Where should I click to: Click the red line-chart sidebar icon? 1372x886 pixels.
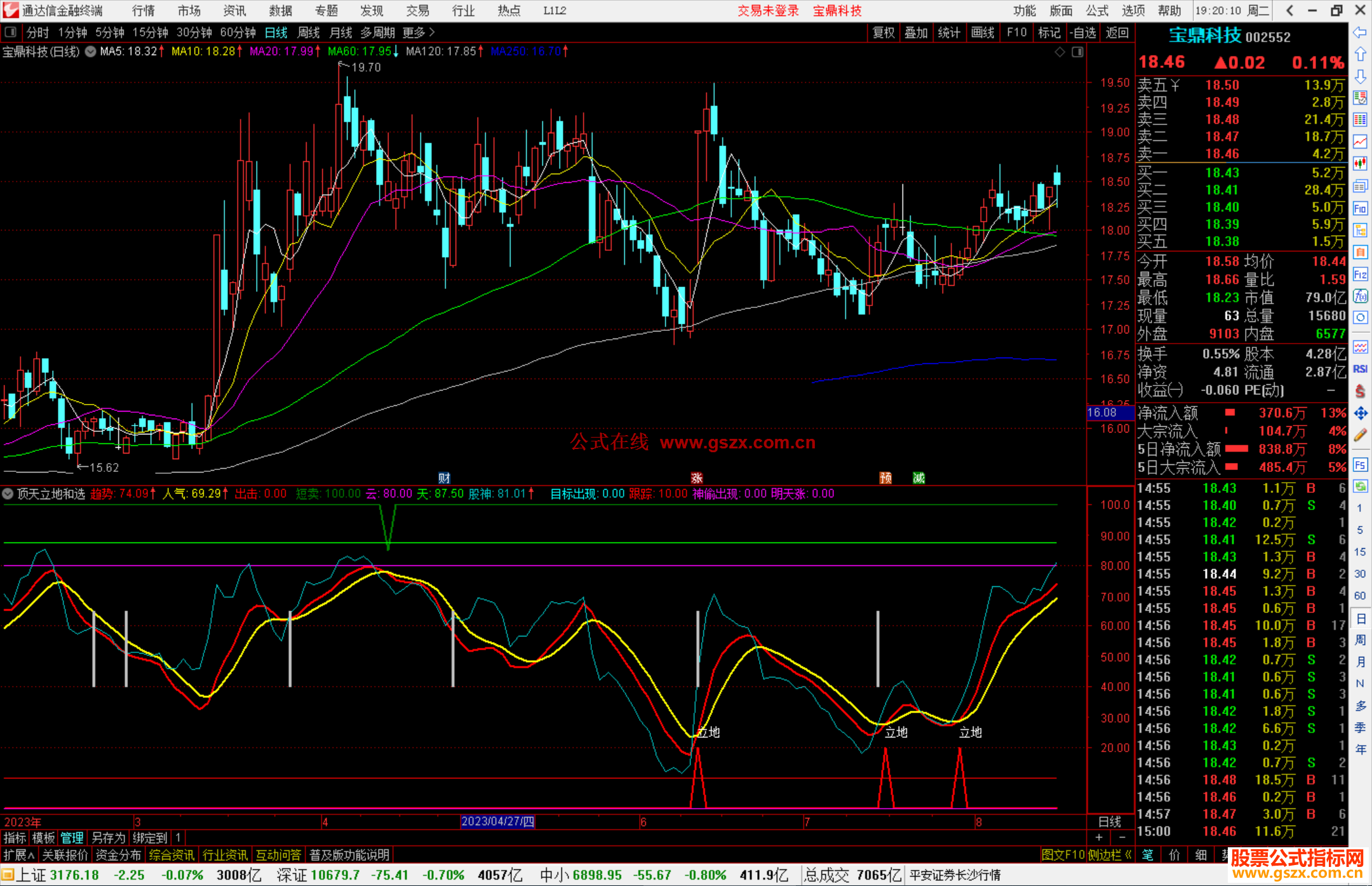1360,142
